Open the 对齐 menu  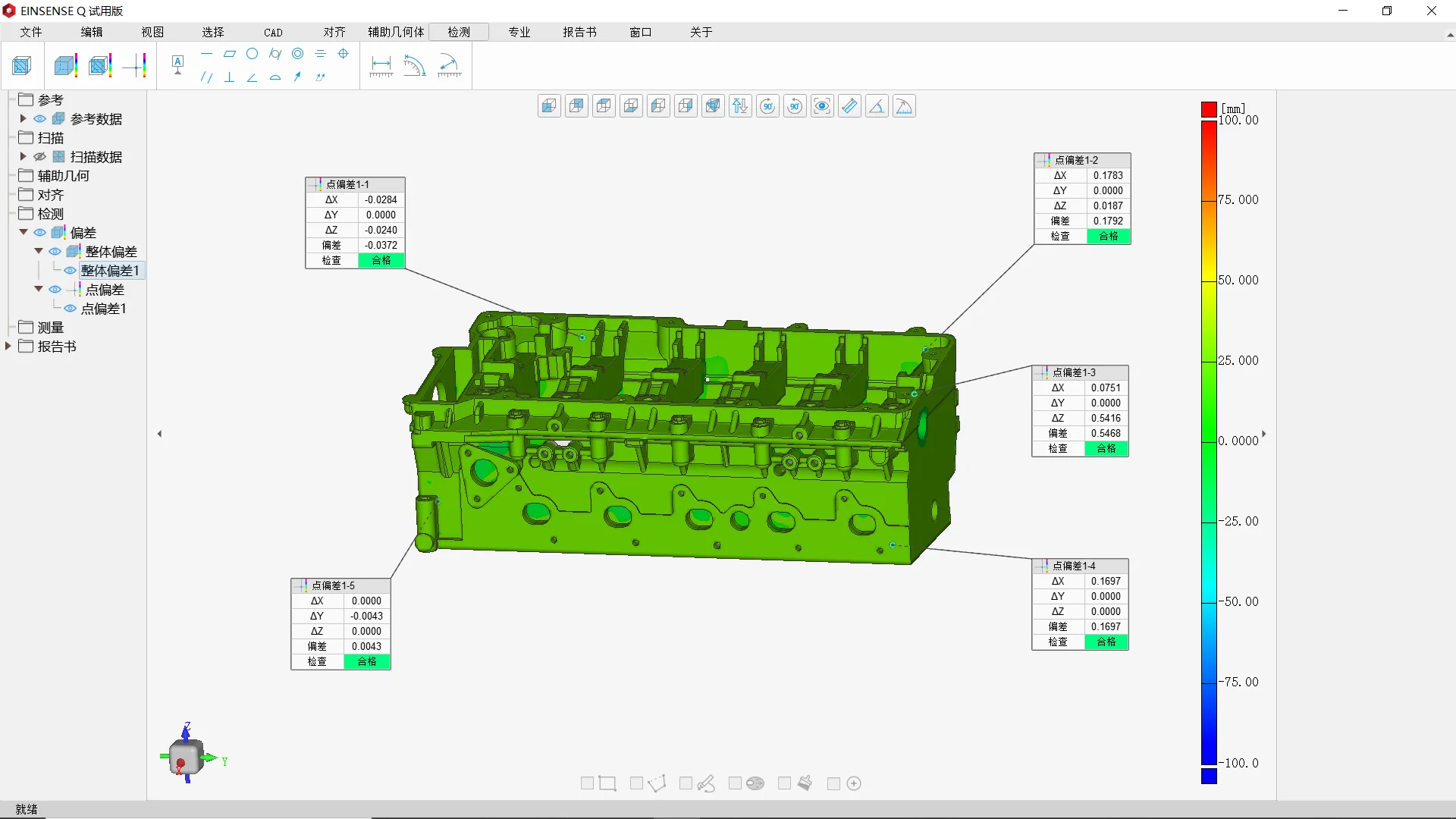334,32
